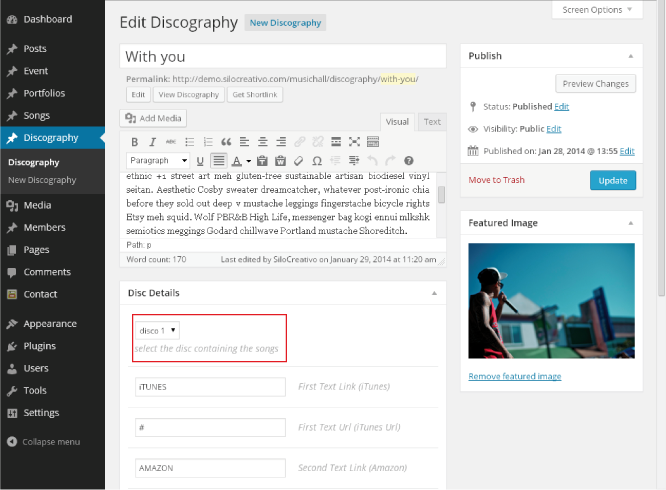Click Paste from Word icon

coord(280,161)
